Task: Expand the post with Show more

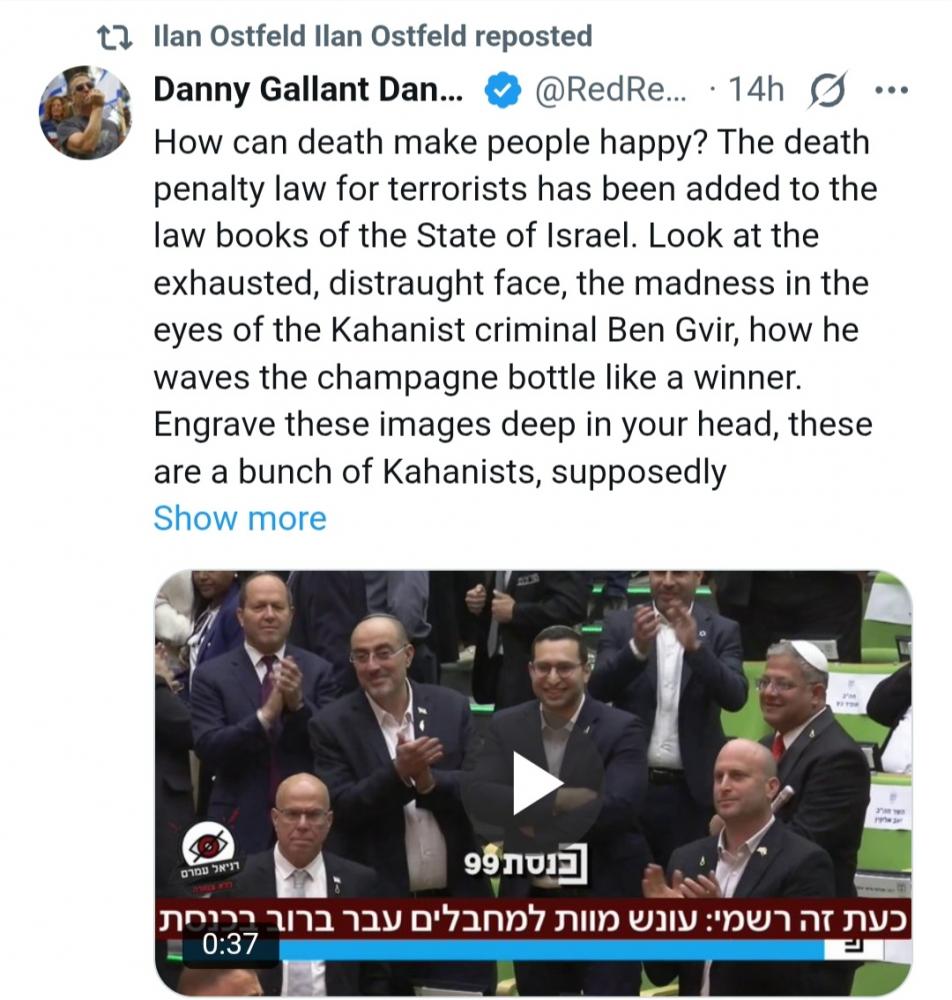Action: [240, 518]
